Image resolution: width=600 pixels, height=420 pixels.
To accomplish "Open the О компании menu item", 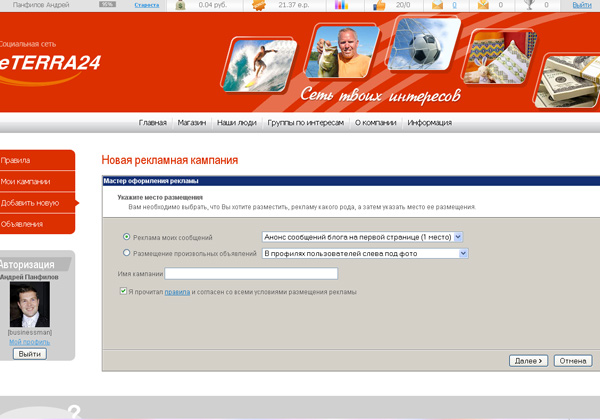I will 375,123.
